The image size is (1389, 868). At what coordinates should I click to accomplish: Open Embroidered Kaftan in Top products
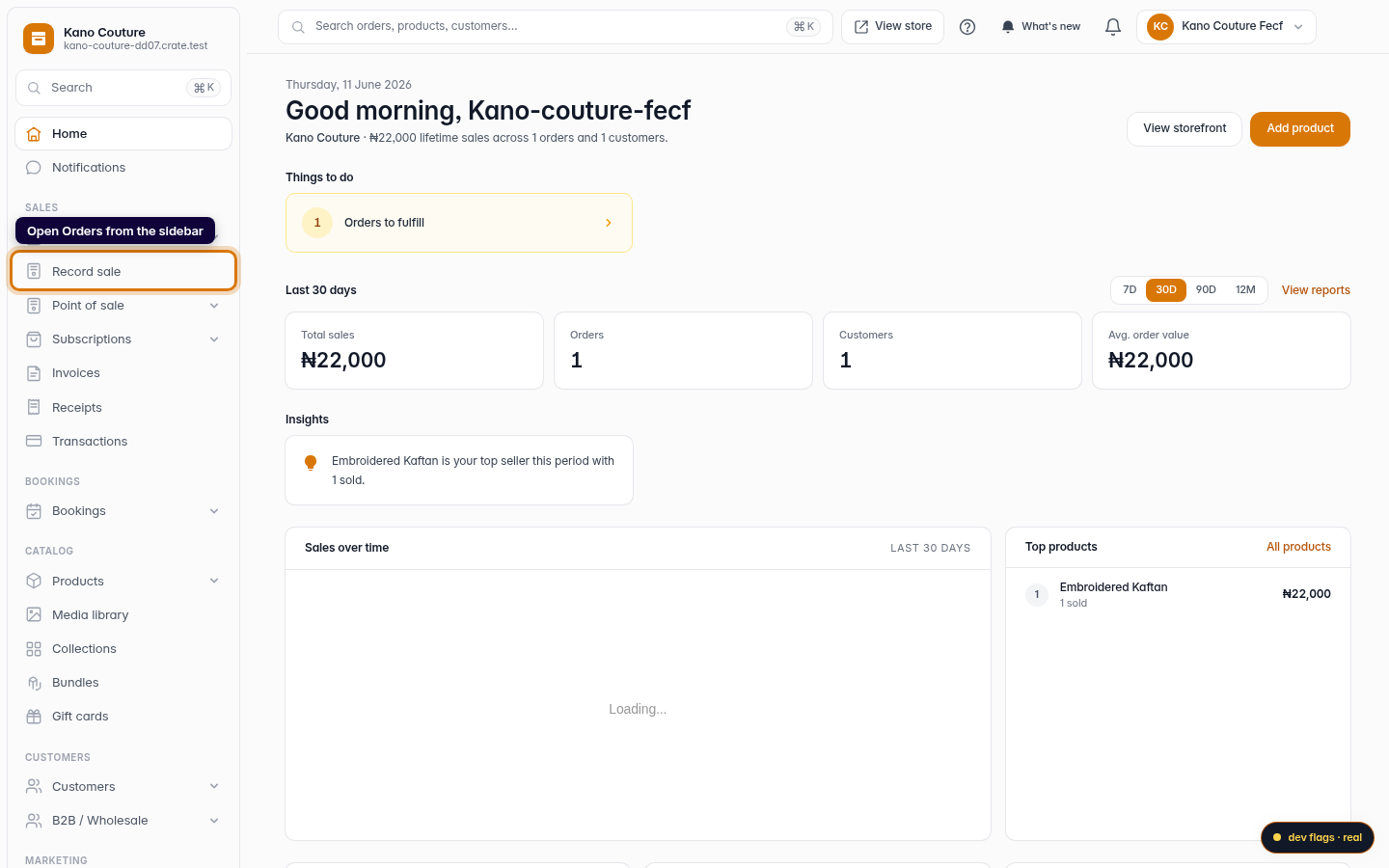coord(1178,595)
